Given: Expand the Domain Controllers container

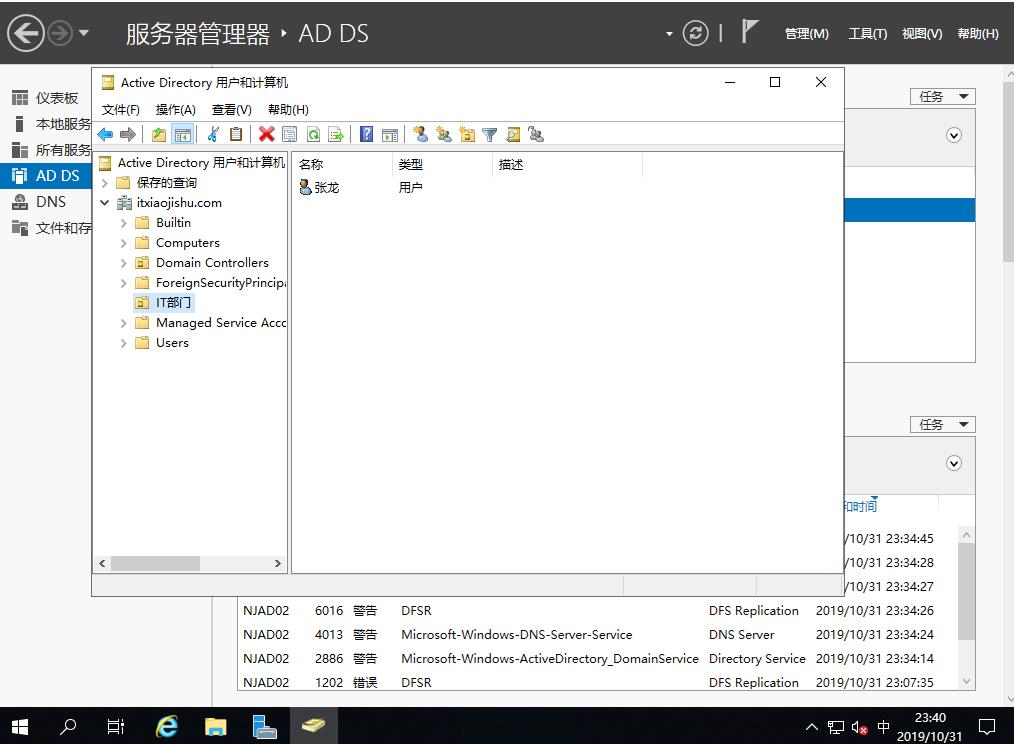Looking at the screenshot, I should 123,262.
